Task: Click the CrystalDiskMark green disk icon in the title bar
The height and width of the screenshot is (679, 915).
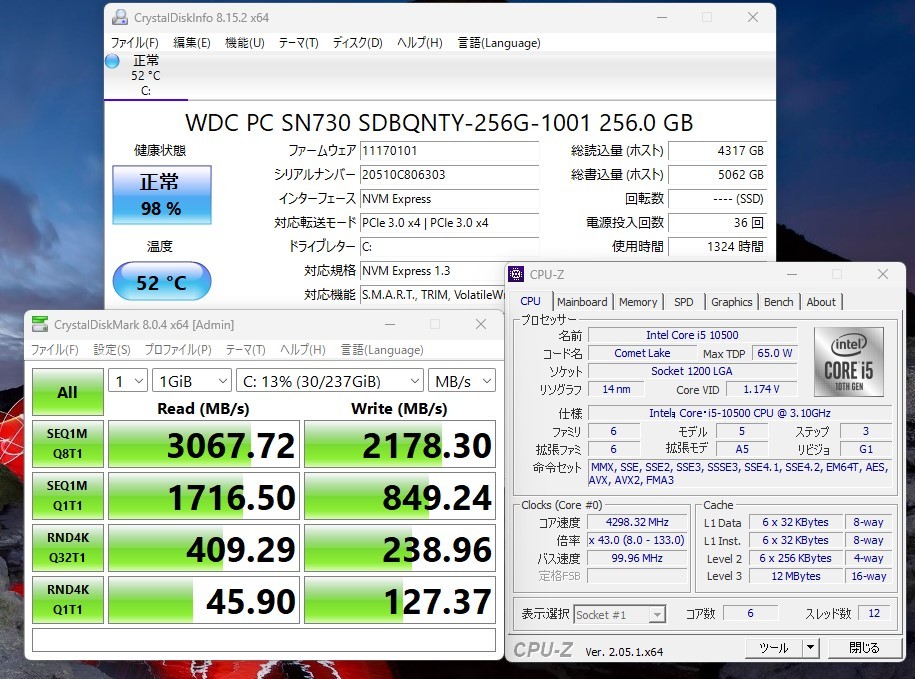Action: click(39, 324)
